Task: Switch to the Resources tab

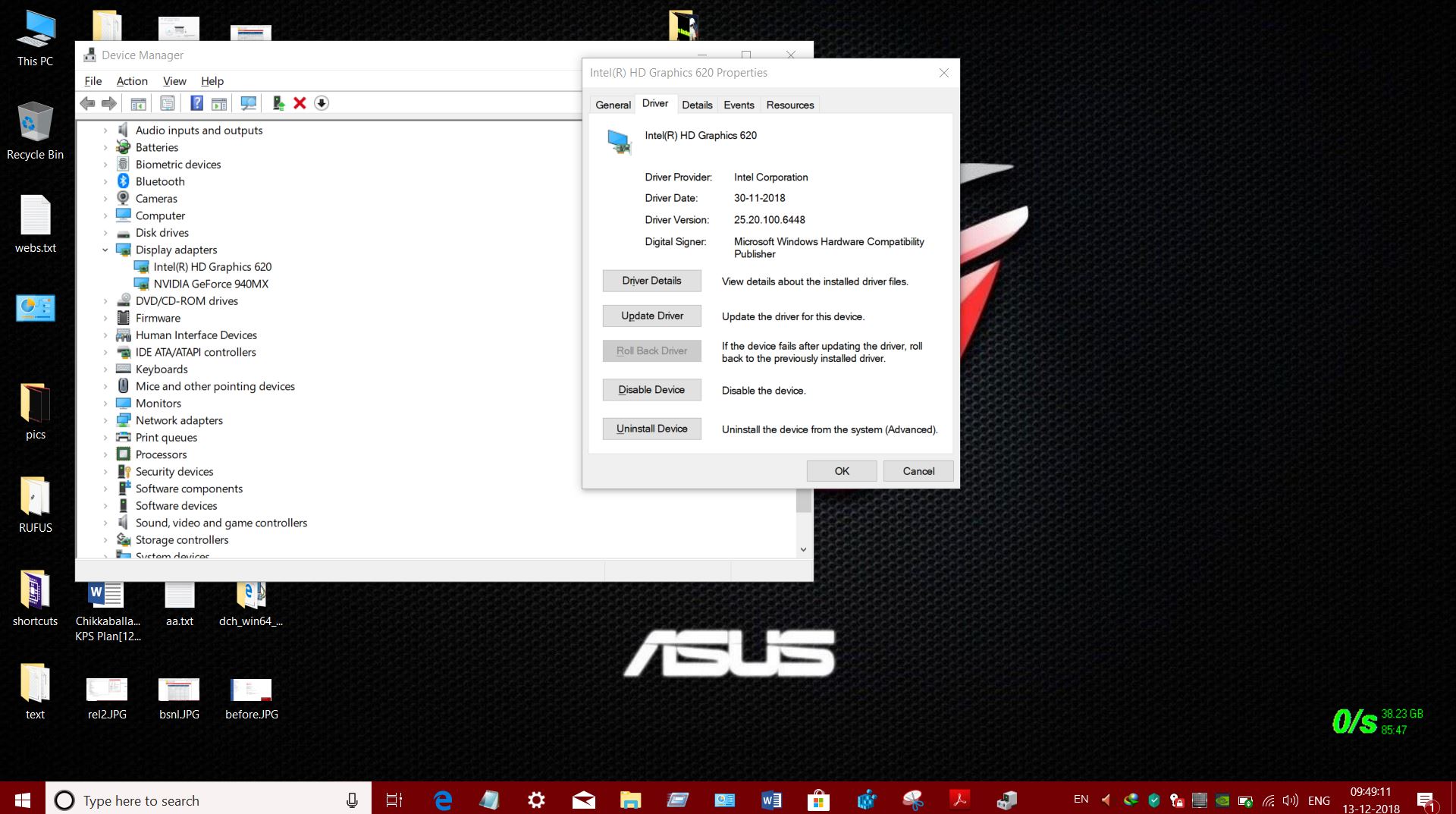Action: [x=790, y=105]
